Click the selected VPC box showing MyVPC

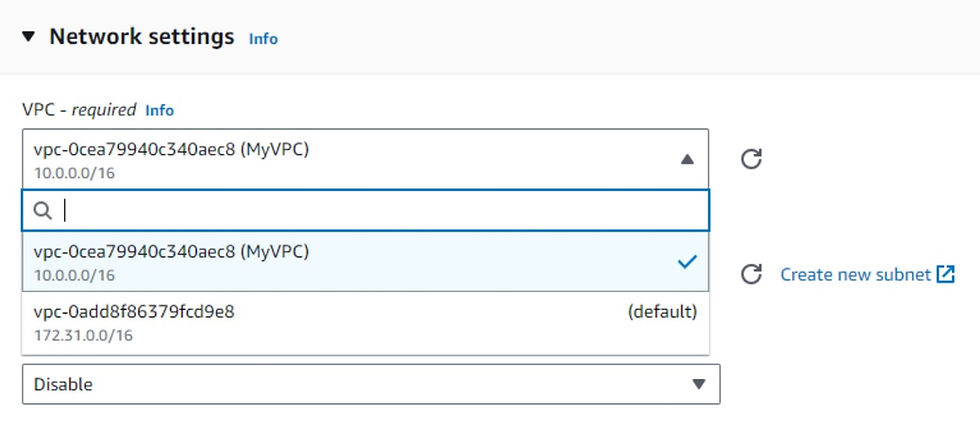click(x=366, y=159)
